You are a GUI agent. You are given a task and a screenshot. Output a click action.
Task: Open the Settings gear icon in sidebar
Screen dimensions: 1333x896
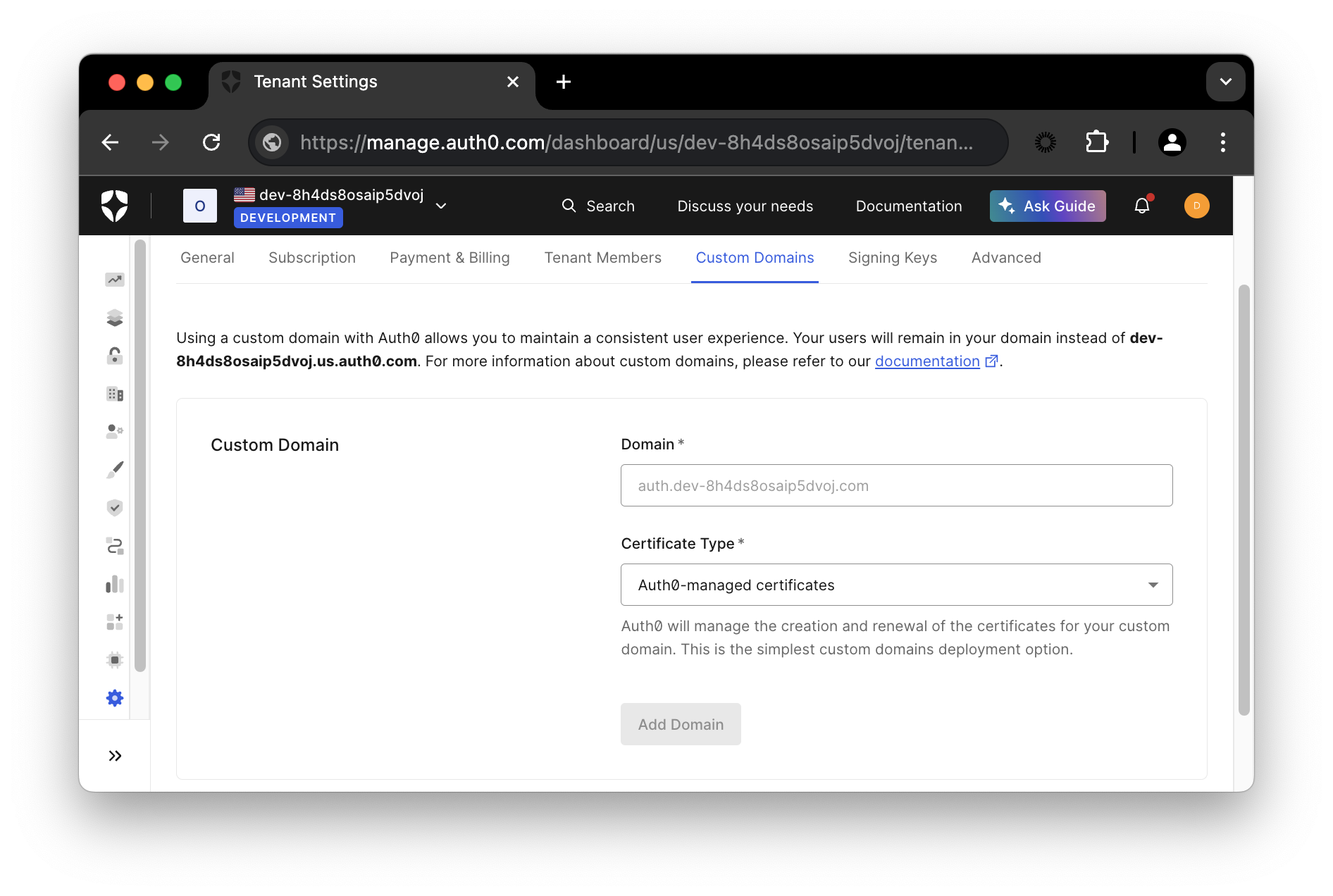point(115,698)
